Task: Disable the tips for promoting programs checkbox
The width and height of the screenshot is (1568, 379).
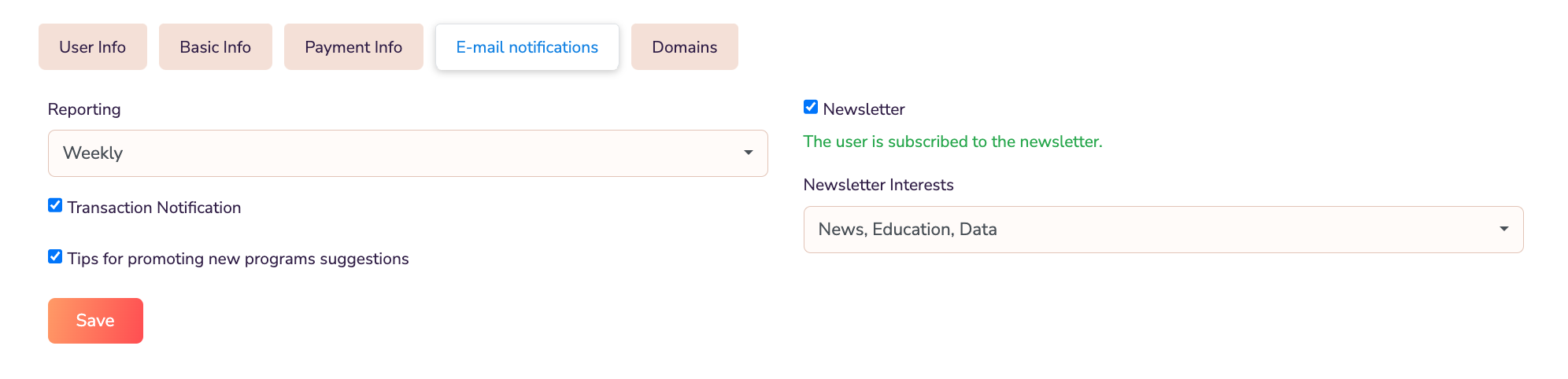Action: (x=55, y=256)
